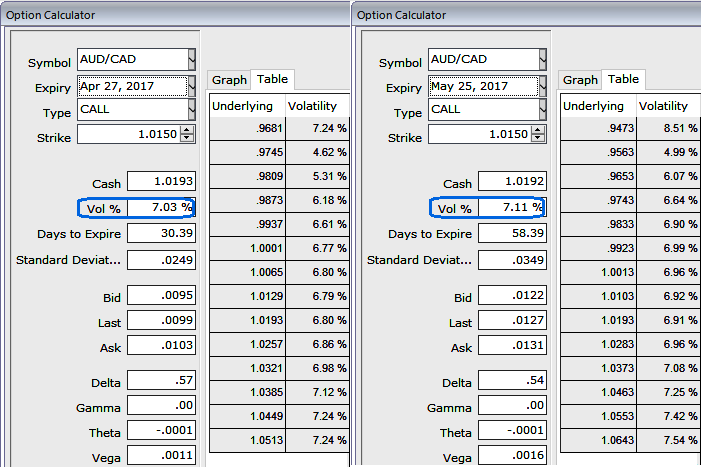Image resolution: width=702 pixels, height=467 pixels.
Task: Select the Days to Expire field showing 58.39
Action: click(511, 233)
